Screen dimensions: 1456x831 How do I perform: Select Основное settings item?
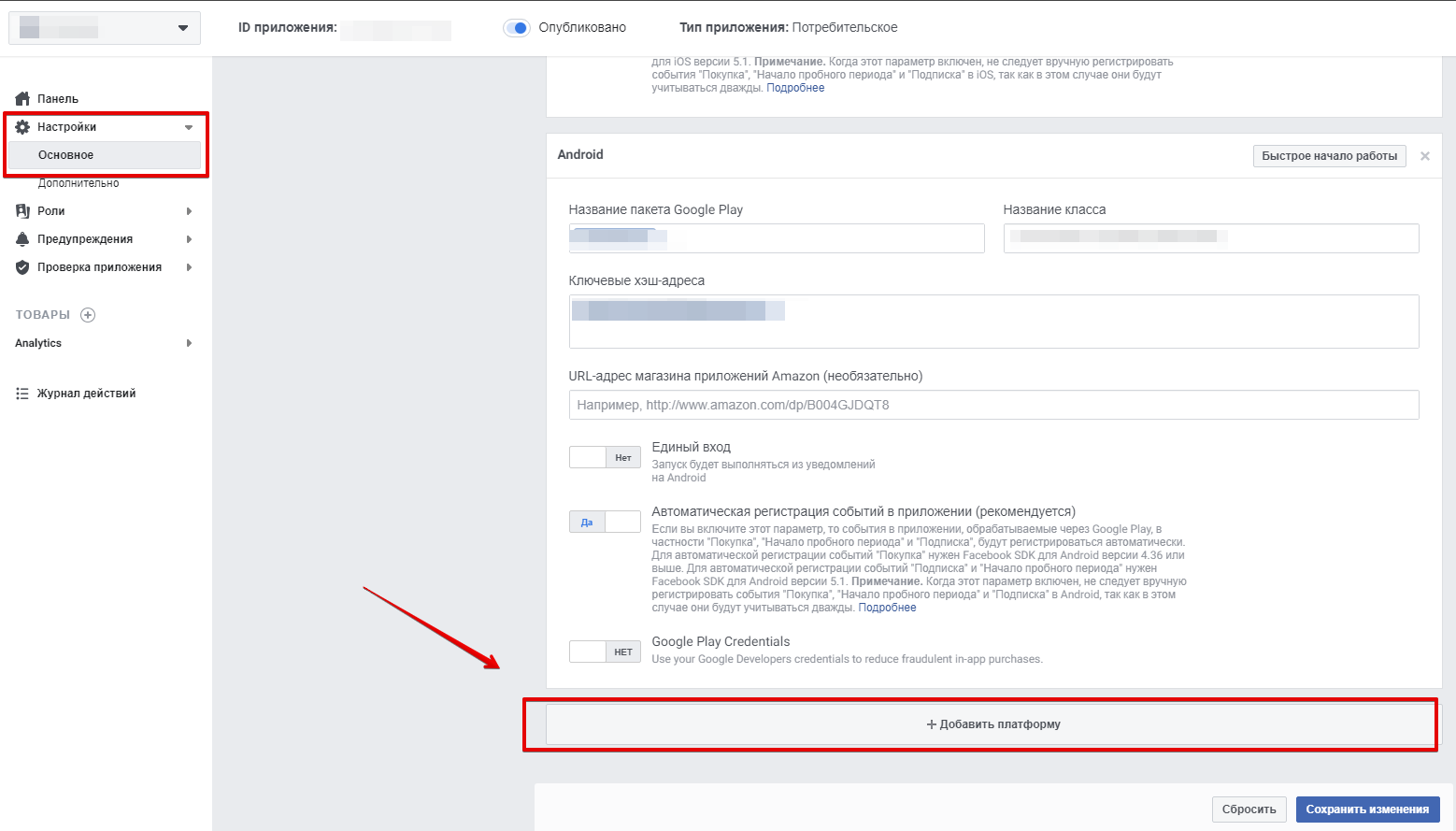(65, 155)
